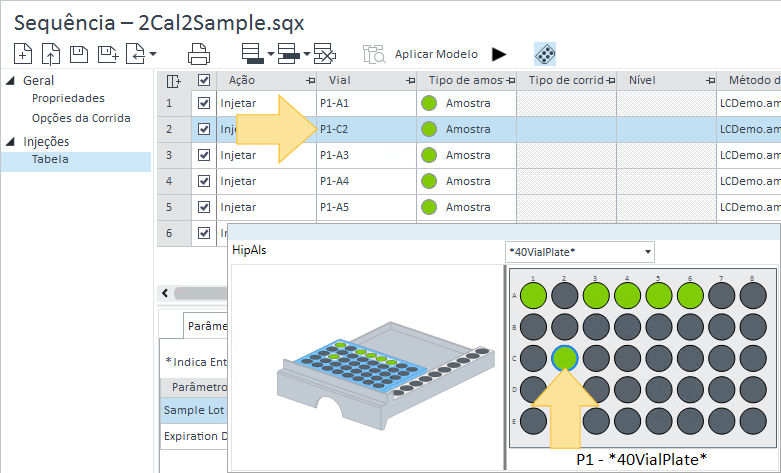The height and width of the screenshot is (473, 781).
Task: Click the run sequence play arrow
Action: point(499,54)
